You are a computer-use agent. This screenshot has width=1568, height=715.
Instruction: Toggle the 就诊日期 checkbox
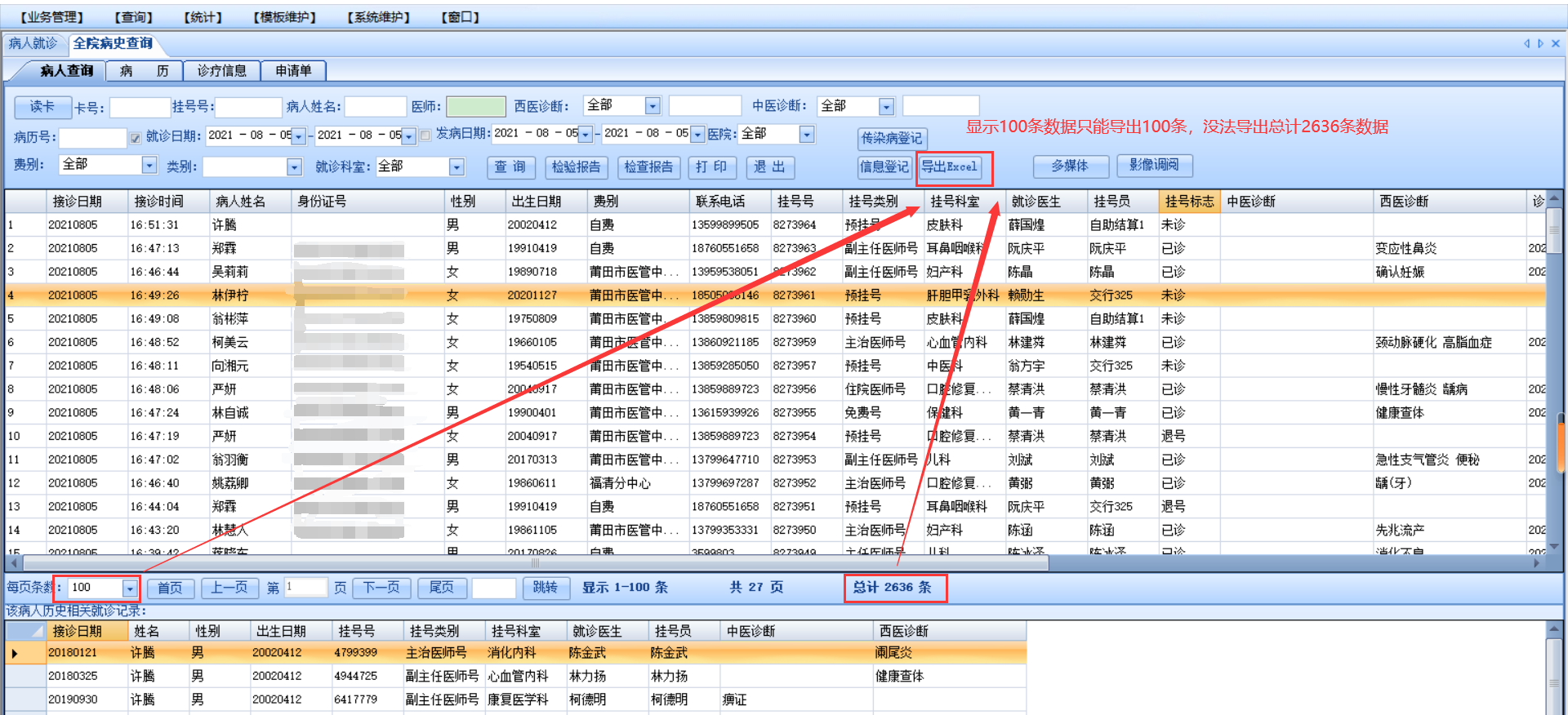point(136,137)
